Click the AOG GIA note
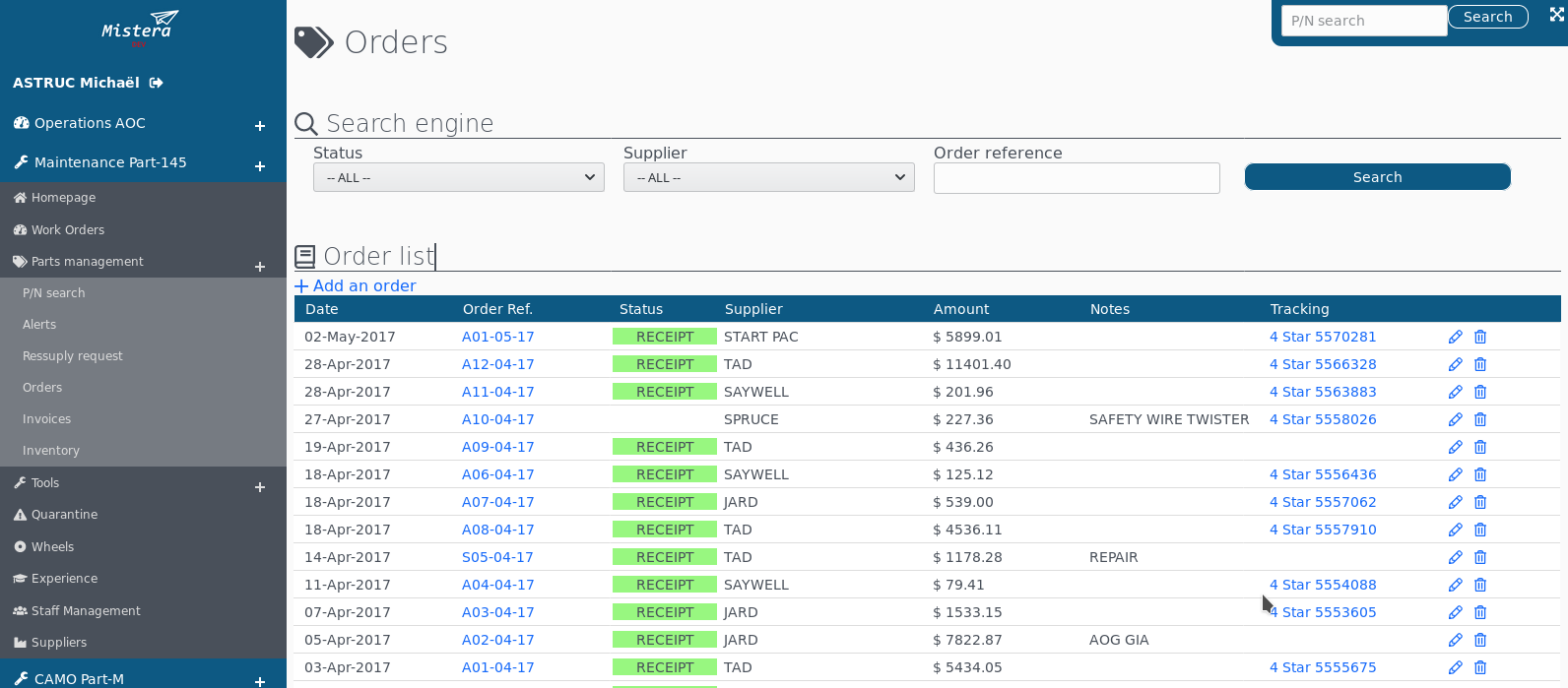The width and height of the screenshot is (1568, 688). coord(1119,640)
